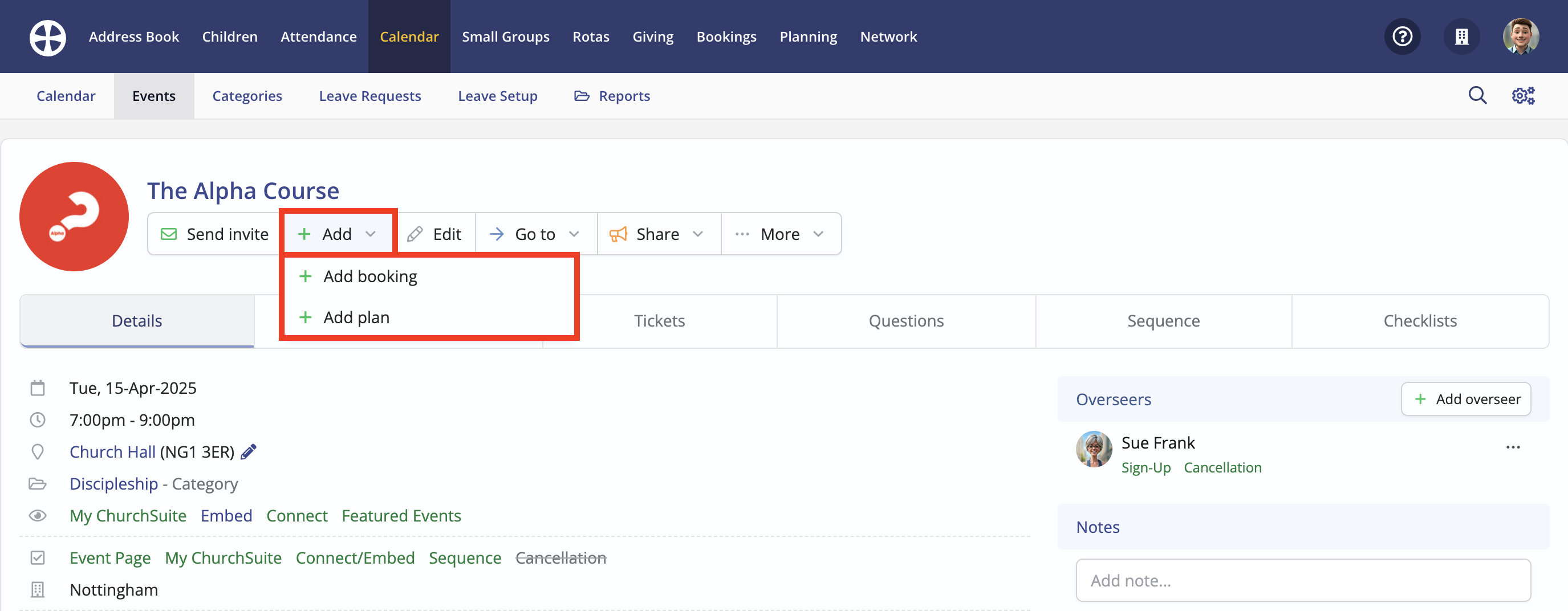Open the Leave Requests sub-tab

pos(370,96)
